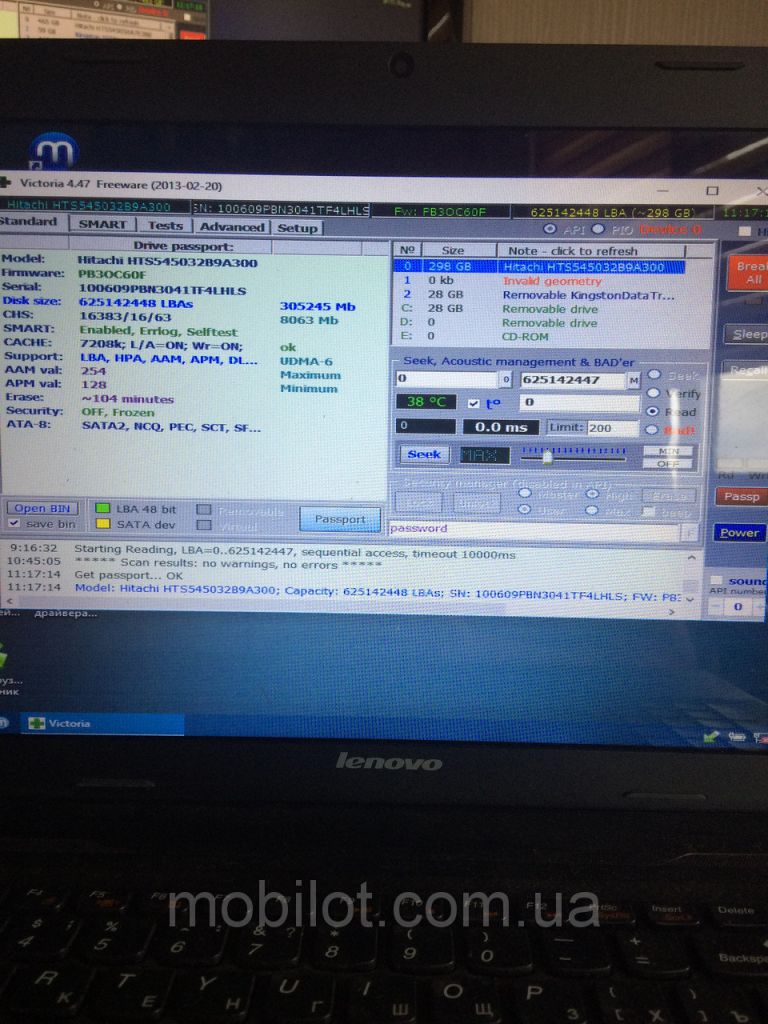Click the Limit field showing 200

[611, 428]
